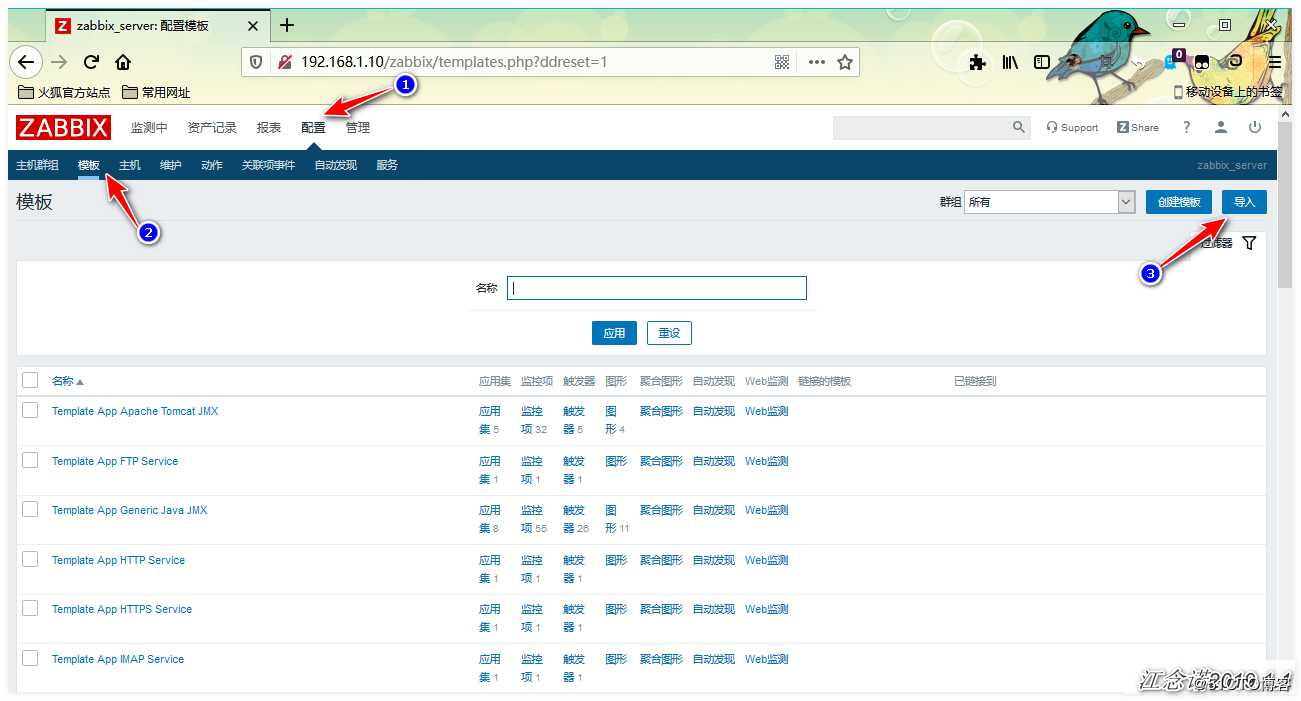Click the 导入 import button
Viewport: 1301px width, 701px height.
pyautogui.click(x=1244, y=202)
